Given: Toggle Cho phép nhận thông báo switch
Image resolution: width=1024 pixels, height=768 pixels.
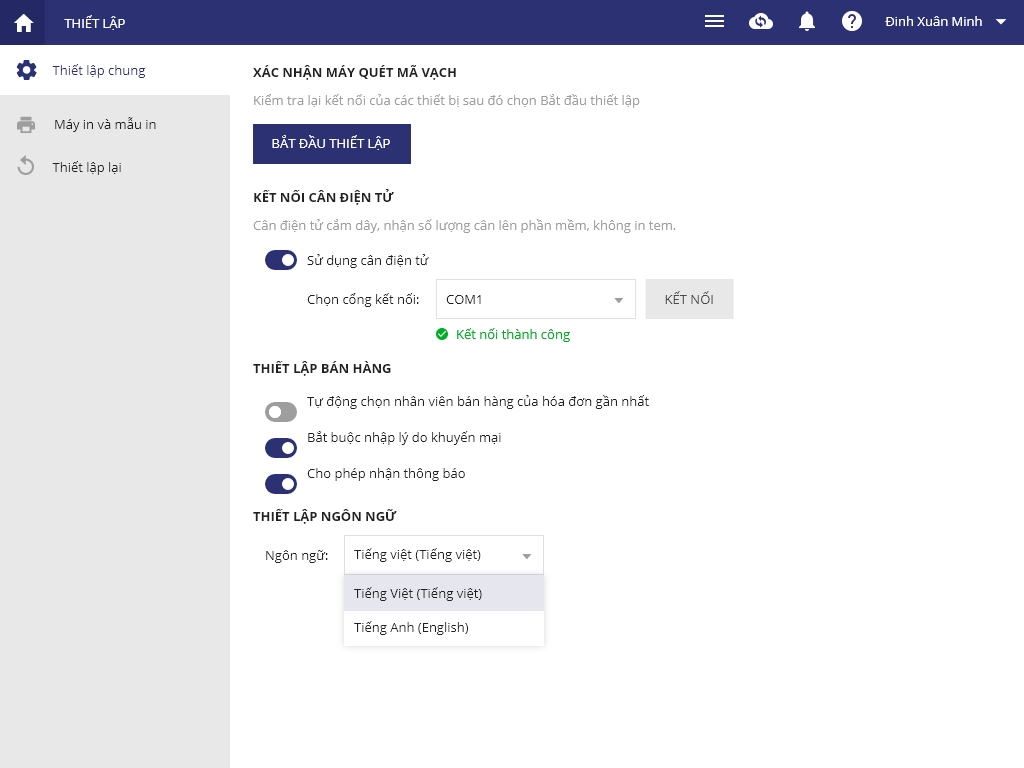Looking at the screenshot, I should (x=281, y=484).
